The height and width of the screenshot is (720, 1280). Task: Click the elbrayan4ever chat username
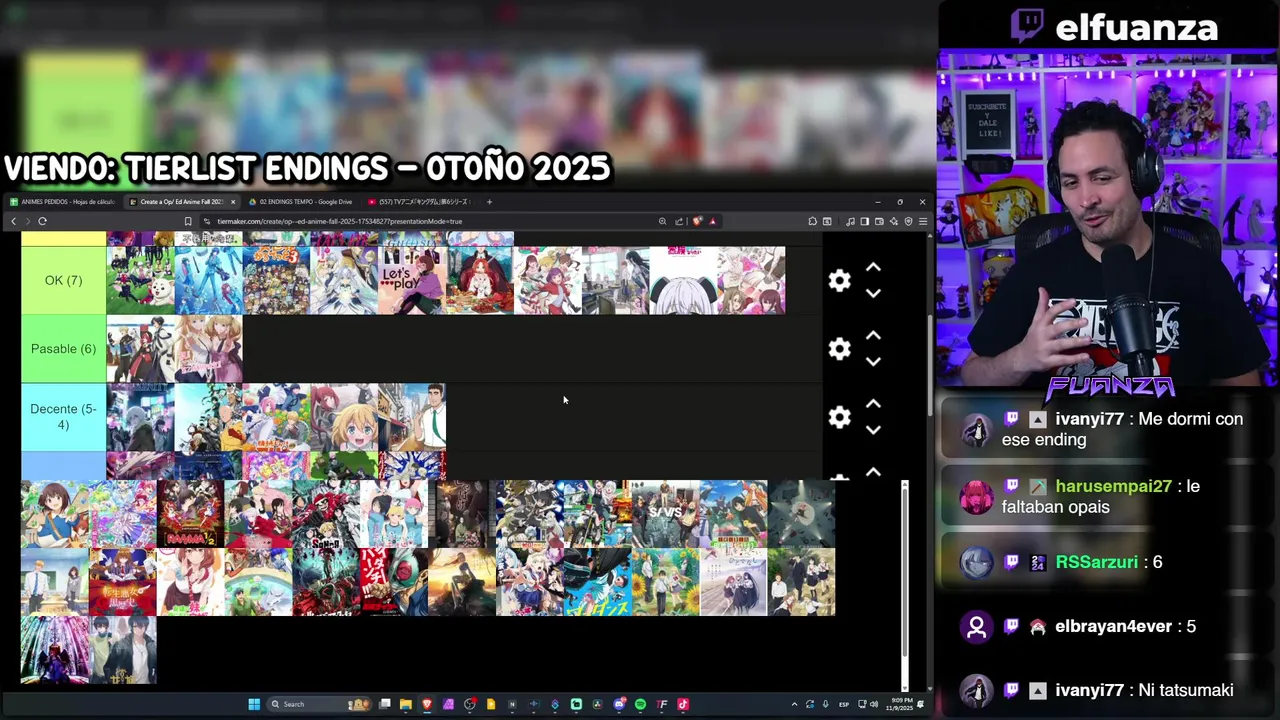pos(1113,626)
